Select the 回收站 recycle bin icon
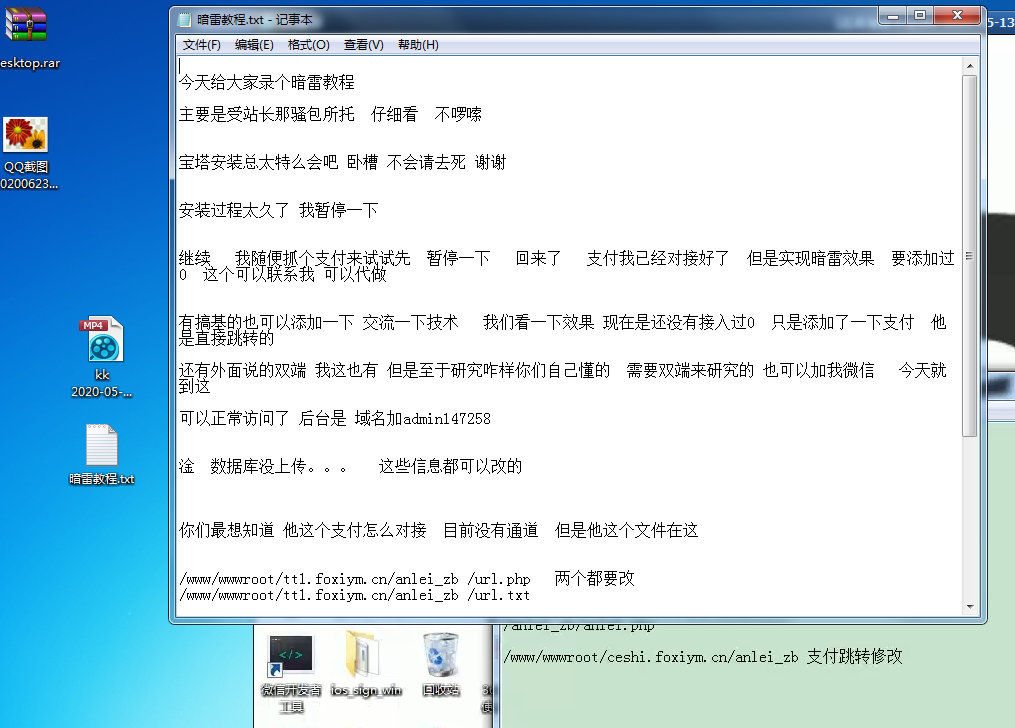Viewport: 1015px width, 728px height. (441, 663)
